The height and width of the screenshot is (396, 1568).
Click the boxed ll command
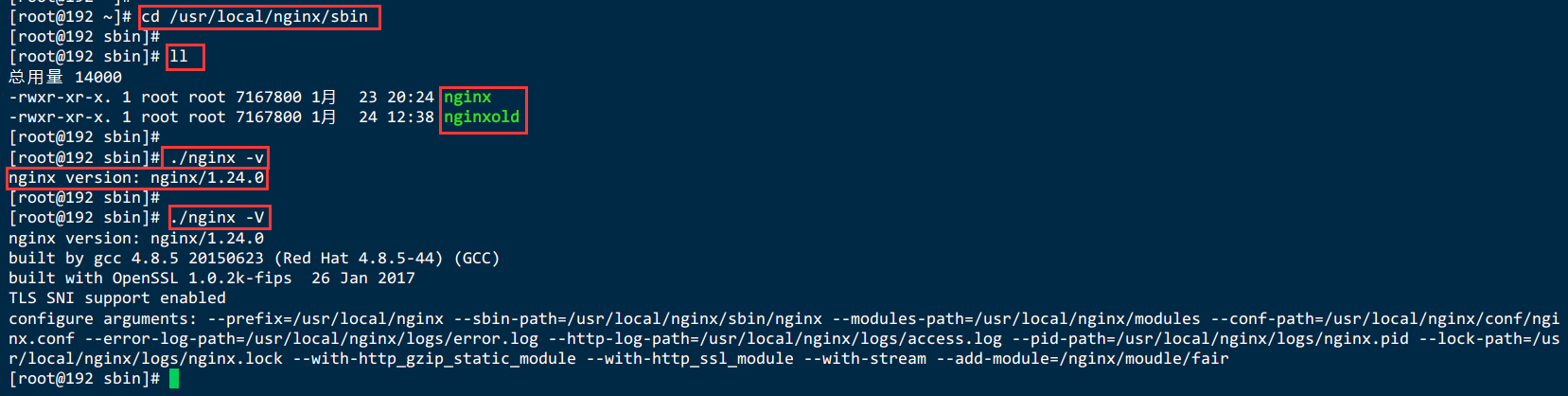pyautogui.click(x=179, y=57)
